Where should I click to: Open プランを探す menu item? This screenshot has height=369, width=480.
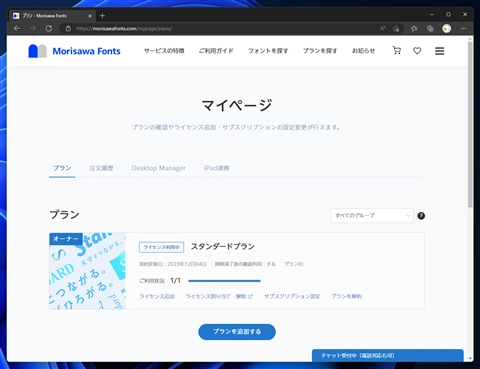coord(320,51)
